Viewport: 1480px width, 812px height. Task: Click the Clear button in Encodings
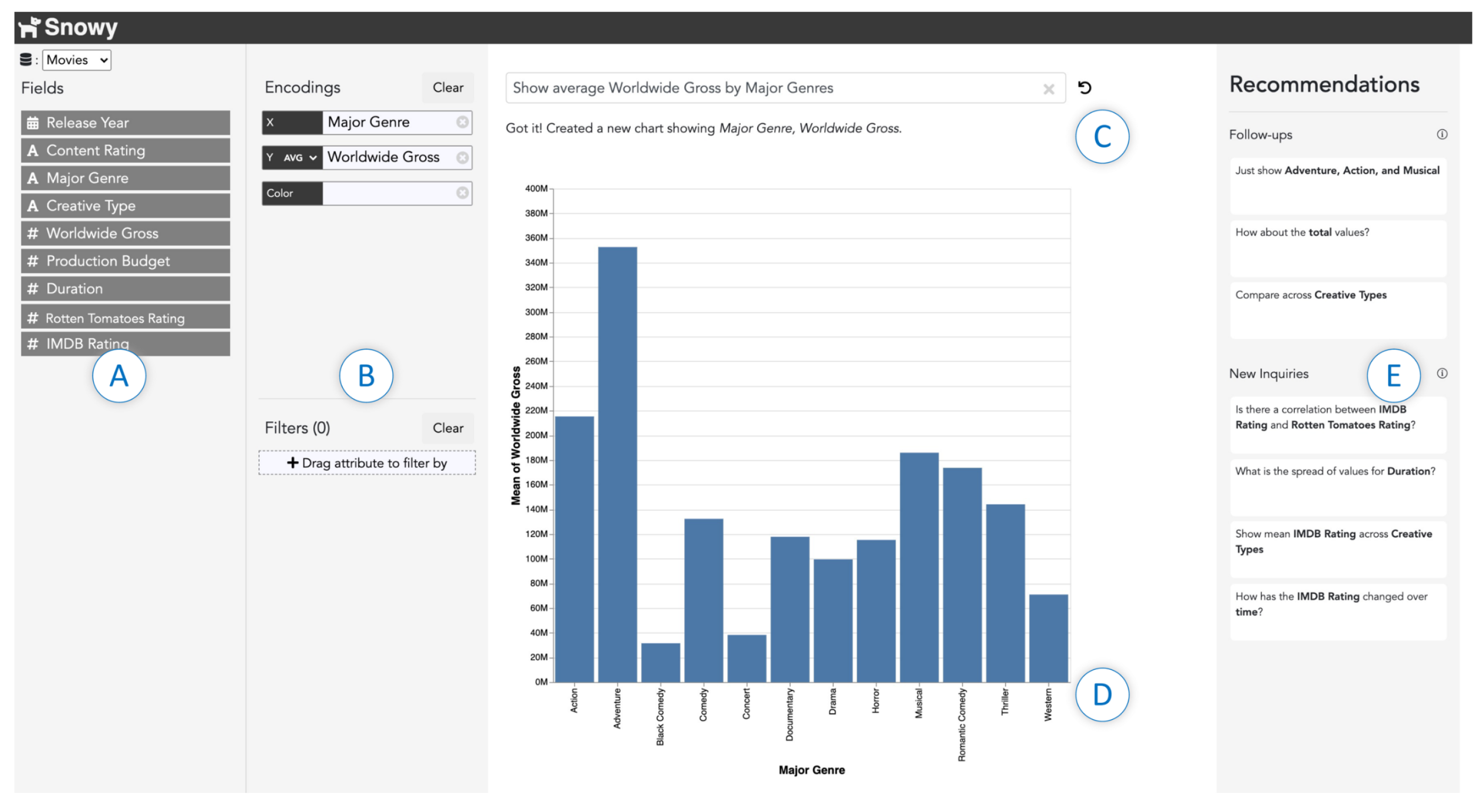[x=448, y=87]
